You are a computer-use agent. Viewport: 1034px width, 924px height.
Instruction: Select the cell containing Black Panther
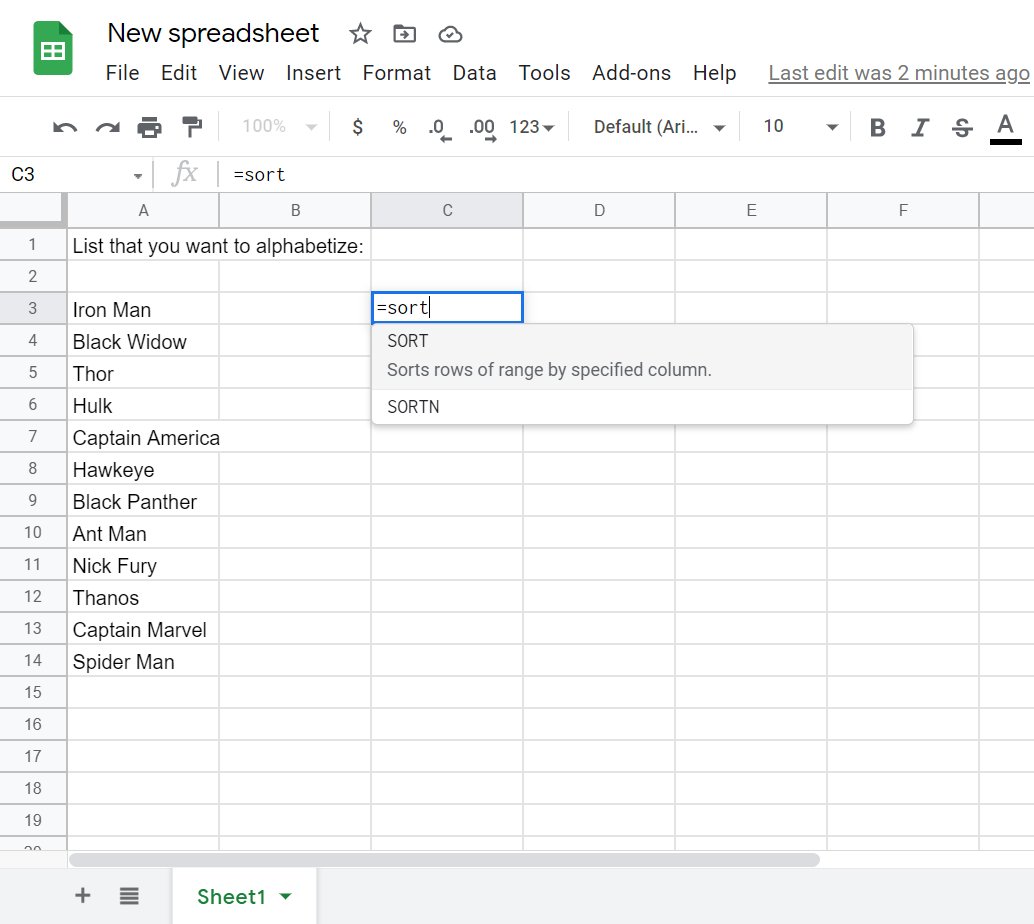143,501
